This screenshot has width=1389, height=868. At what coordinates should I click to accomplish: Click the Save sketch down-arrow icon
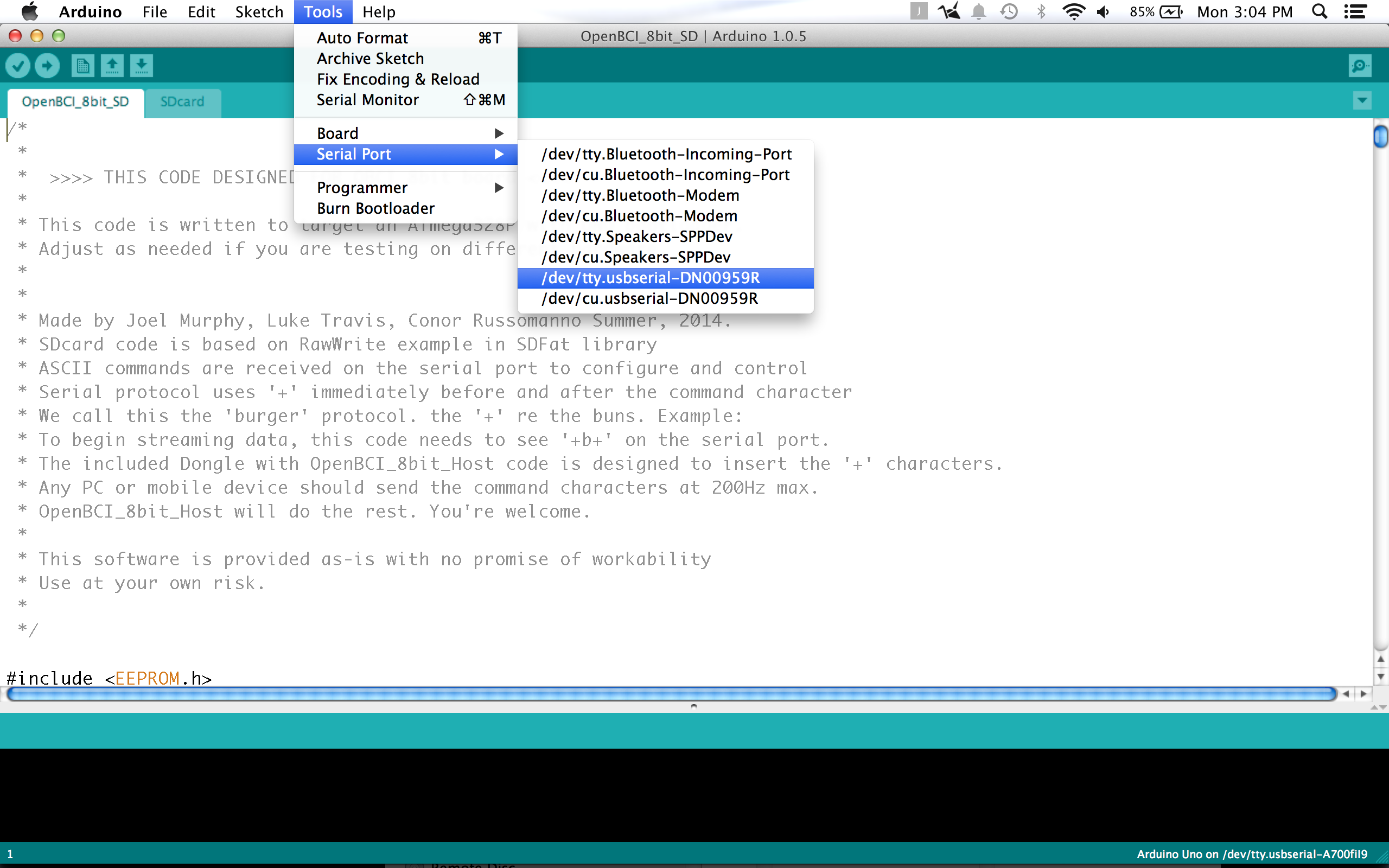pyautogui.click(x=141, y=66)
